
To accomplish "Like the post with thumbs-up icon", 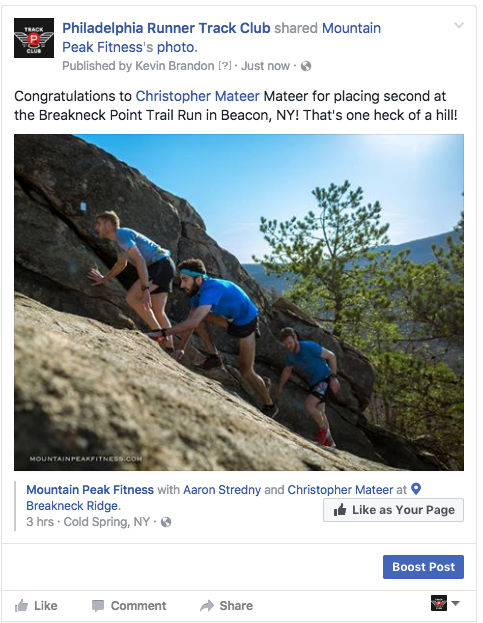I will tap(21, 606).
